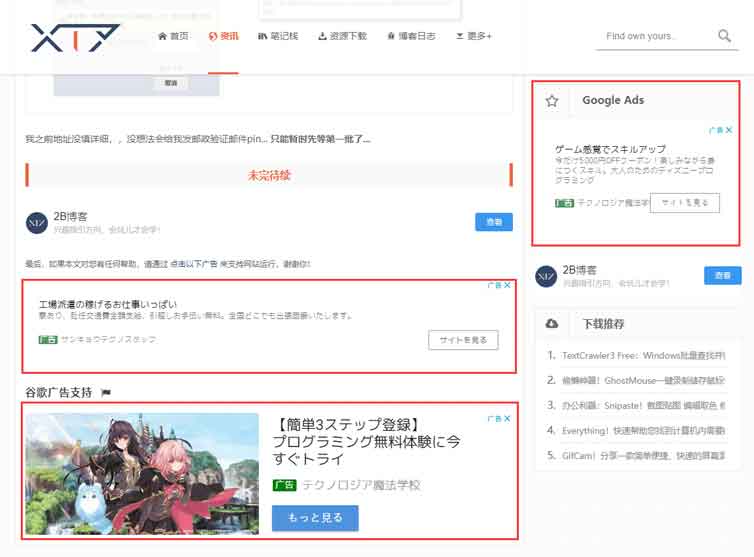Expand the 更多+ menu
Viewport: 754px width, 557px height.
point(474,36)
